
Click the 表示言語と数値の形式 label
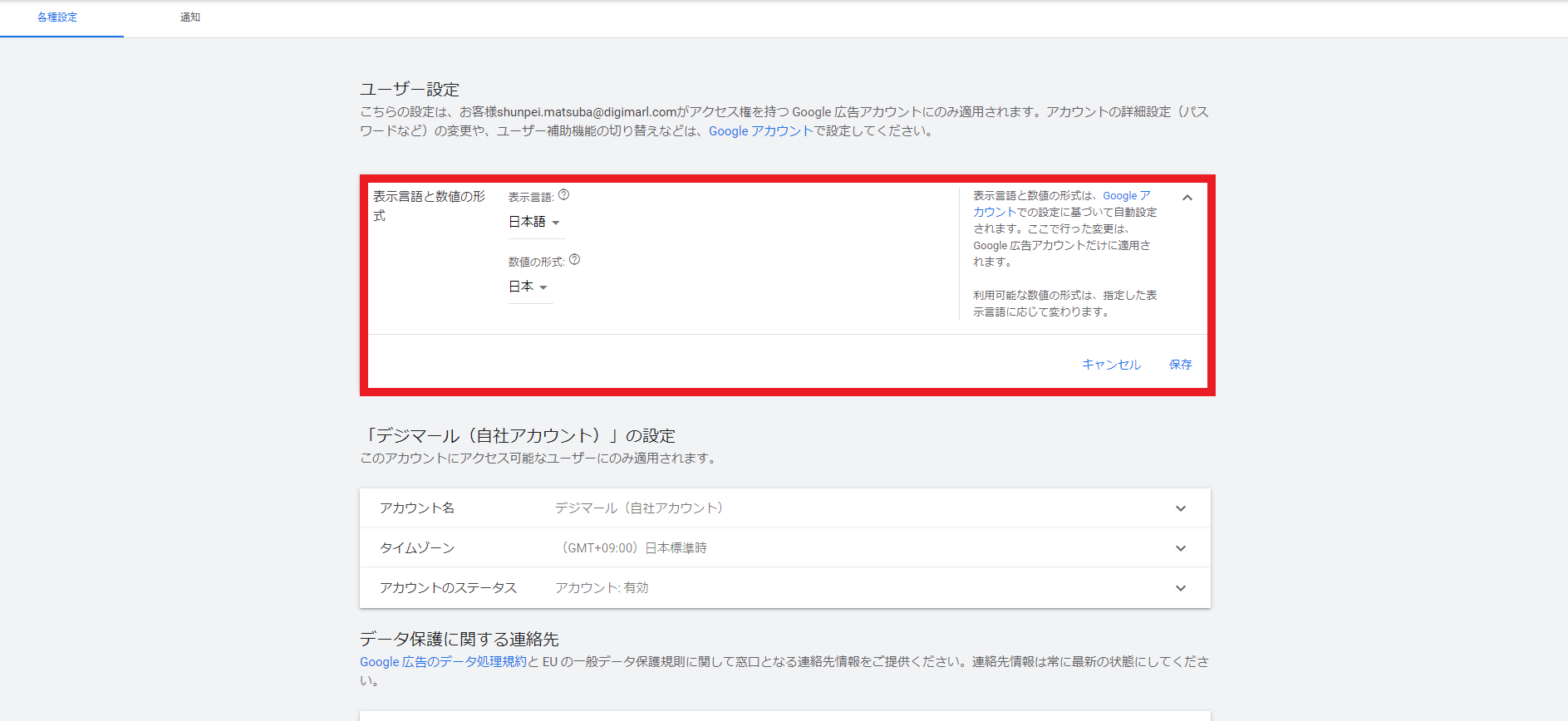click(x=429, y=206)
